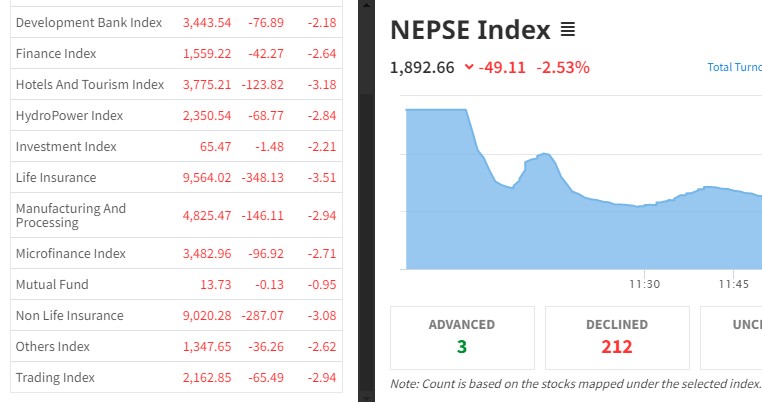Select Finance Index in the table
Viewport: 762px width, 402px height.
tap(57, 53)
